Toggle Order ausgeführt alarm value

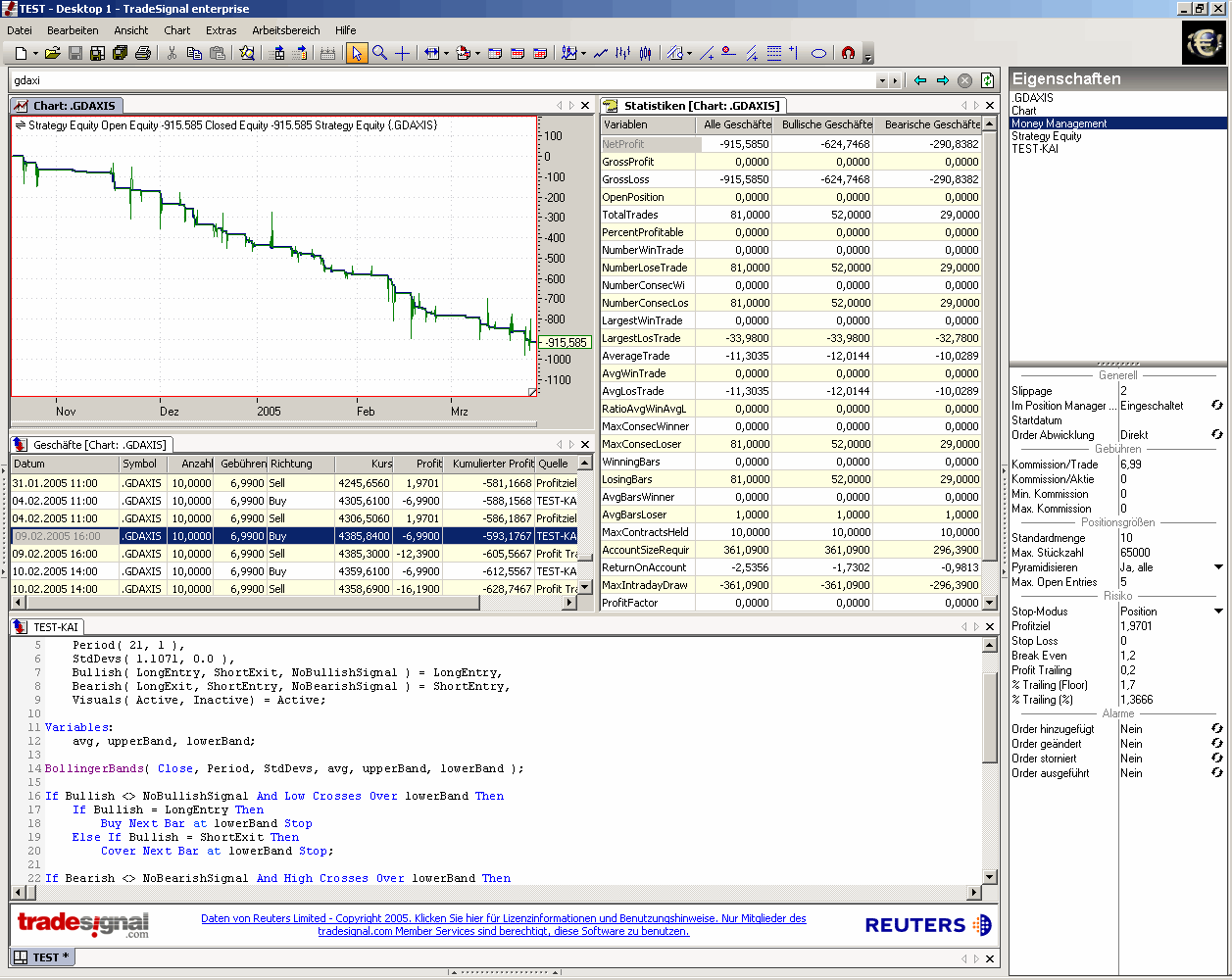[x=1216, y=772]
